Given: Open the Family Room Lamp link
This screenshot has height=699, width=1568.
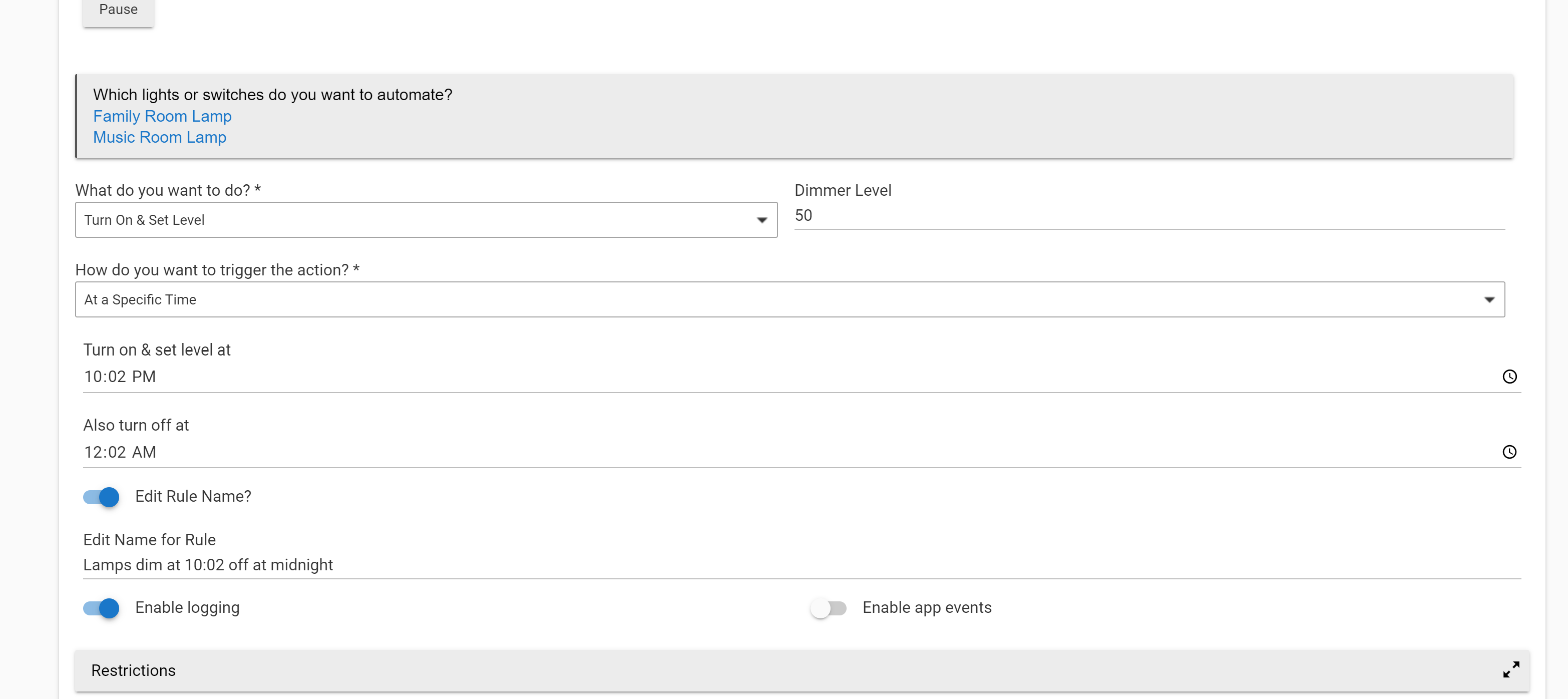Looking at the screenshot, I should pyautogui.click(x=162, y=116).
